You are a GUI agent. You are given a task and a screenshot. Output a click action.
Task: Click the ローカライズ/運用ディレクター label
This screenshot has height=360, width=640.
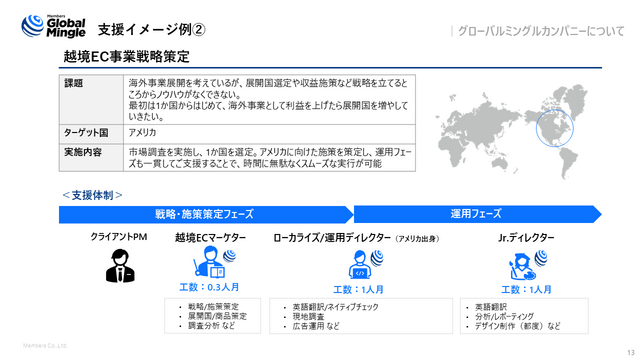point(332,238)
